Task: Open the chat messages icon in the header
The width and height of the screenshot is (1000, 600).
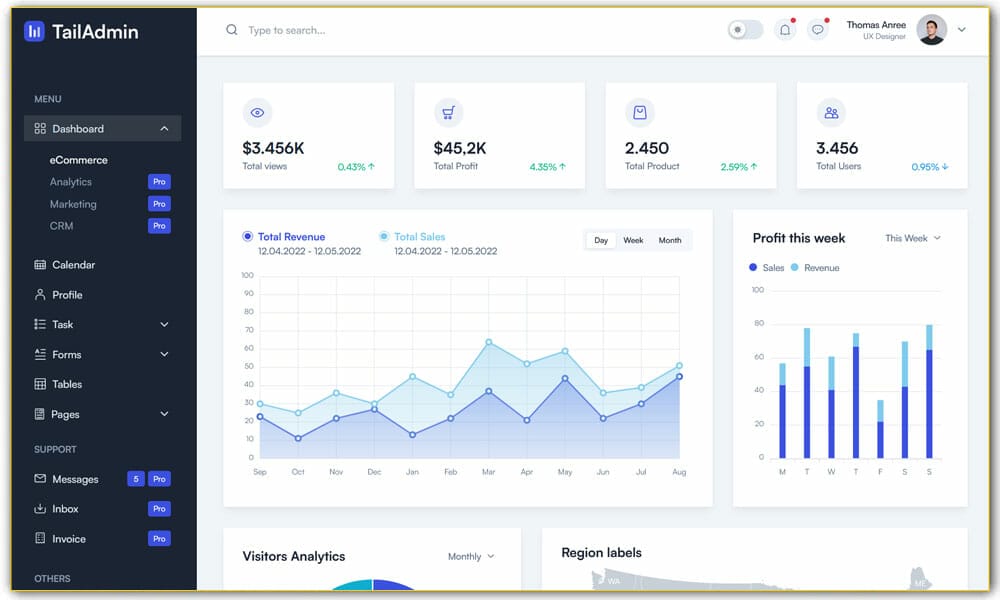Action: click(x=817, y=28)
